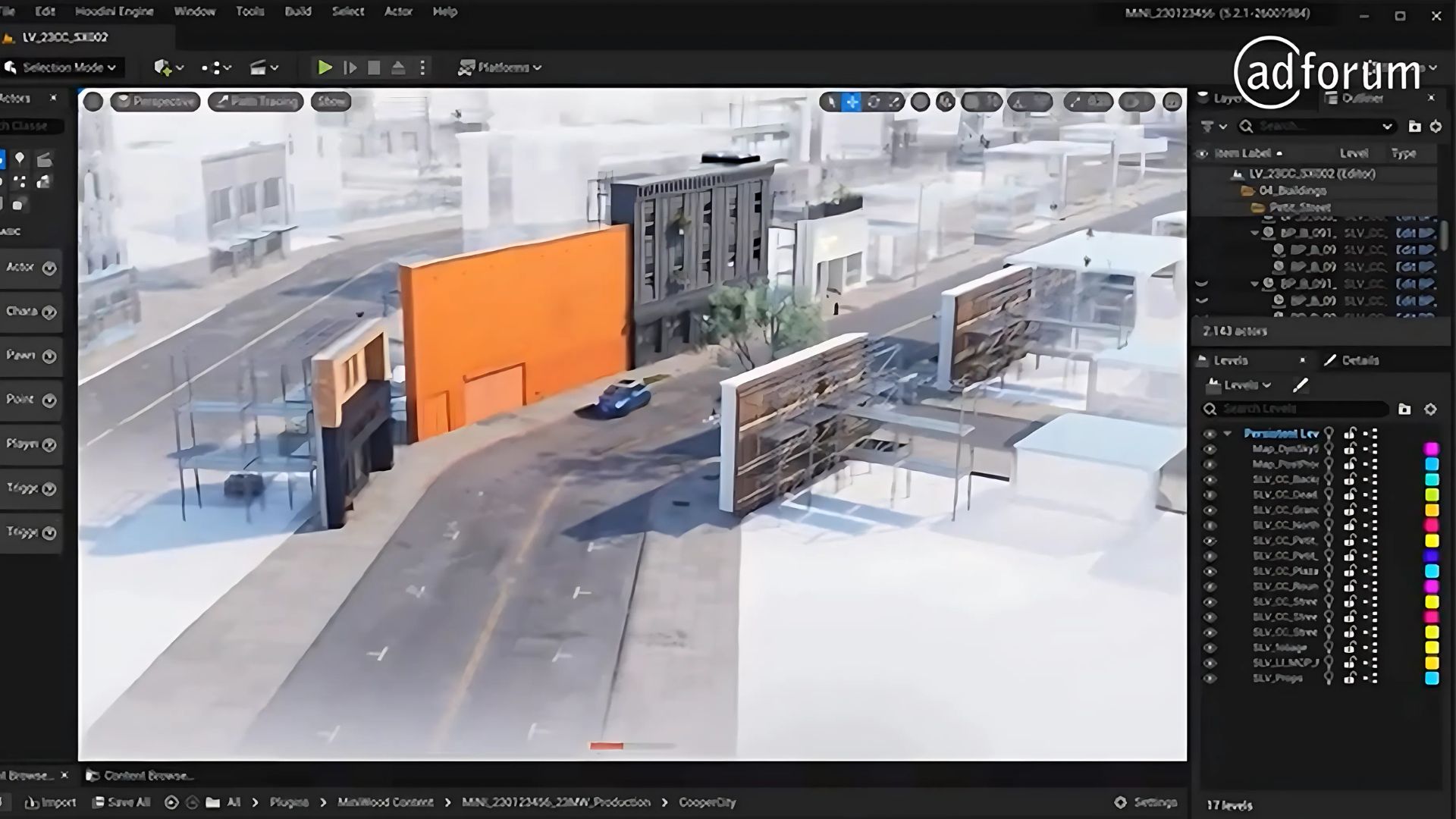This screenshot has width=1456, height=819.
Task: Click the Import button
Action: (x=51, y=802)
